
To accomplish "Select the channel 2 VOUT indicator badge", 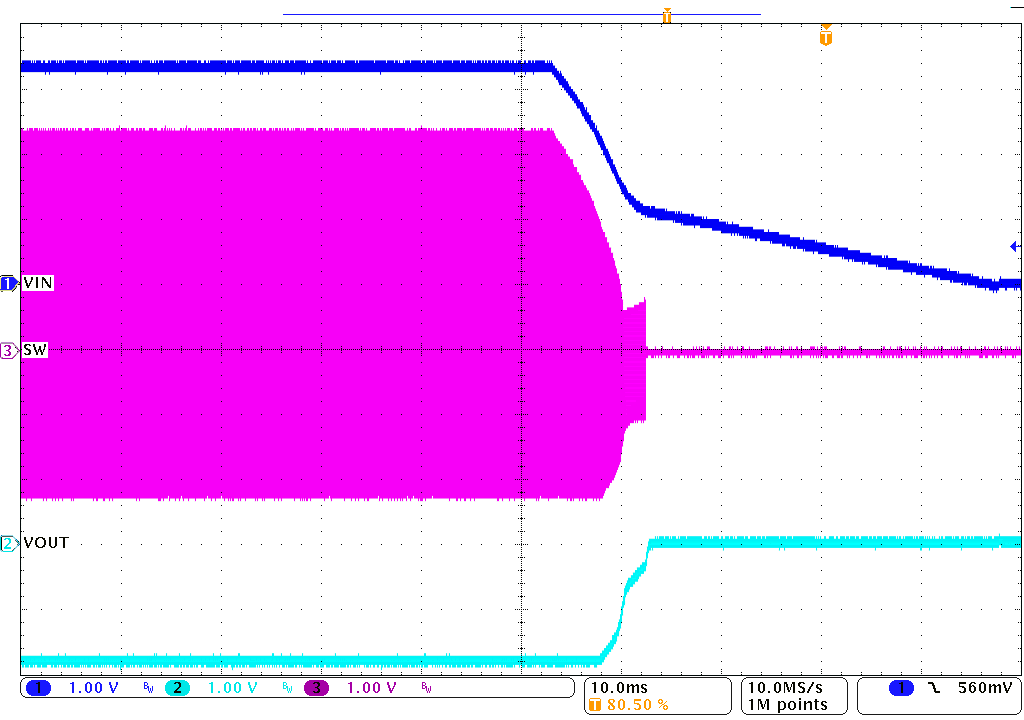I will pos(6,543).
